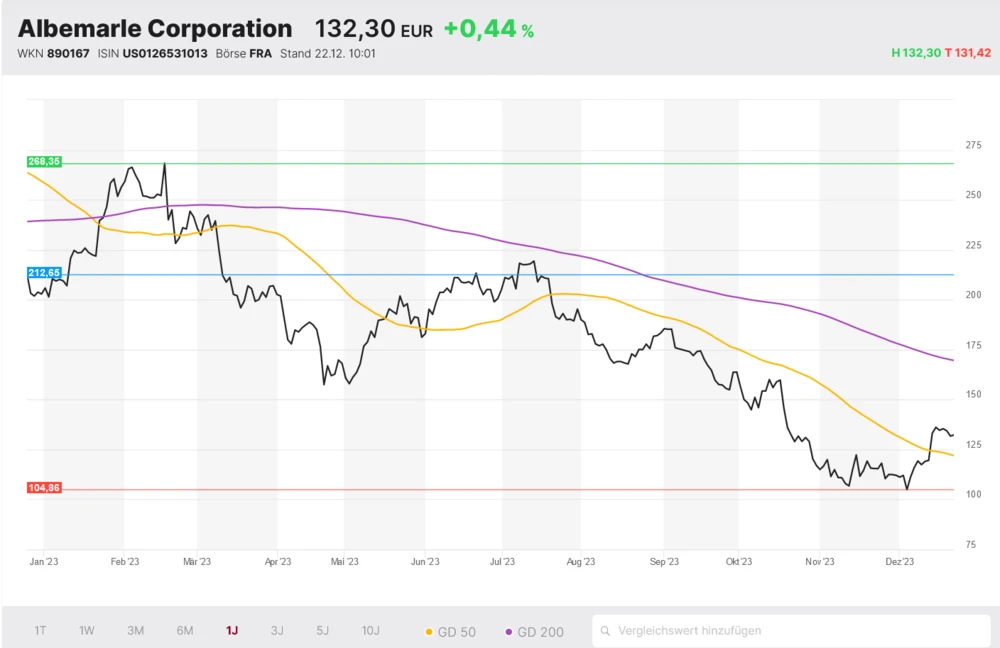1000x648 pixels.
Task: Click the red 104,86 low price label
Action: click(x=45, y=488)
